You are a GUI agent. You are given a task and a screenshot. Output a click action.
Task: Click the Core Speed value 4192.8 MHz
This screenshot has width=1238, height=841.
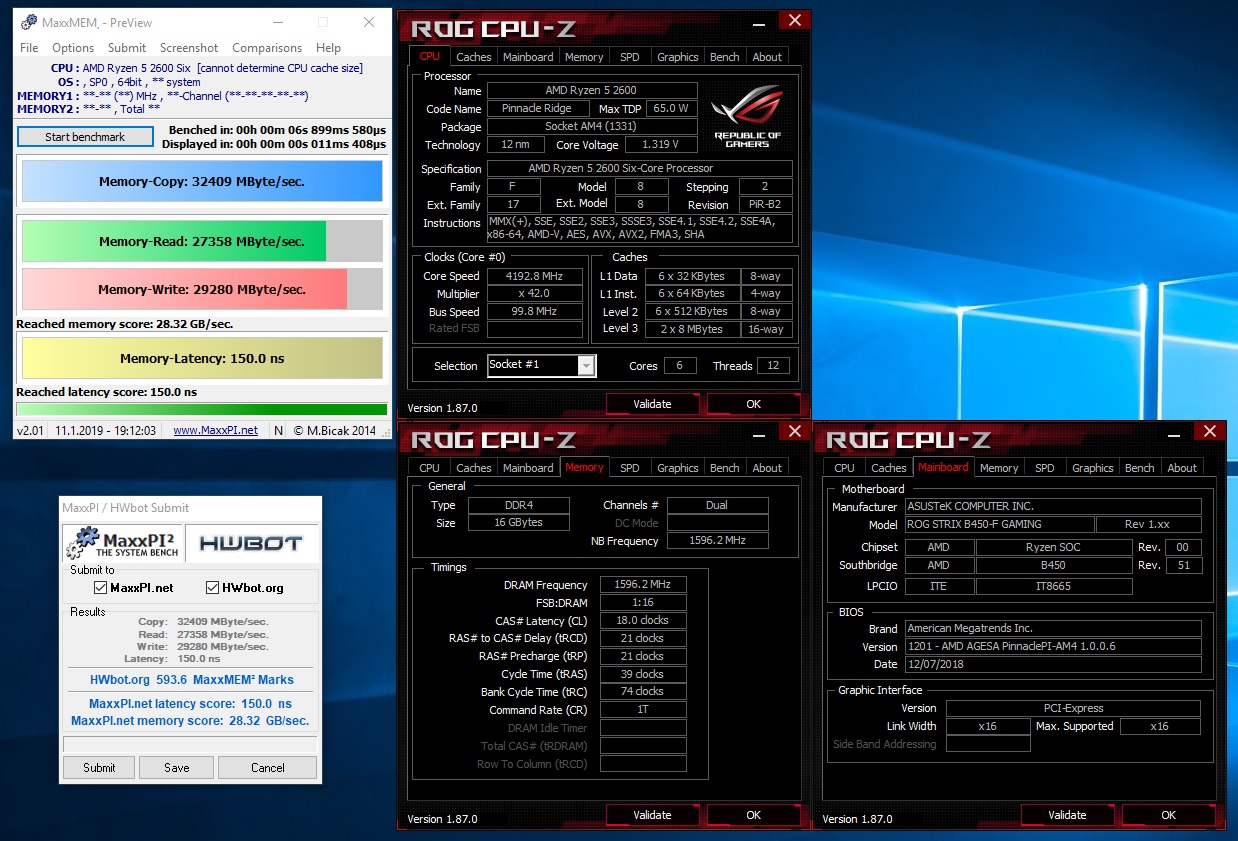(x=535, y=276)
